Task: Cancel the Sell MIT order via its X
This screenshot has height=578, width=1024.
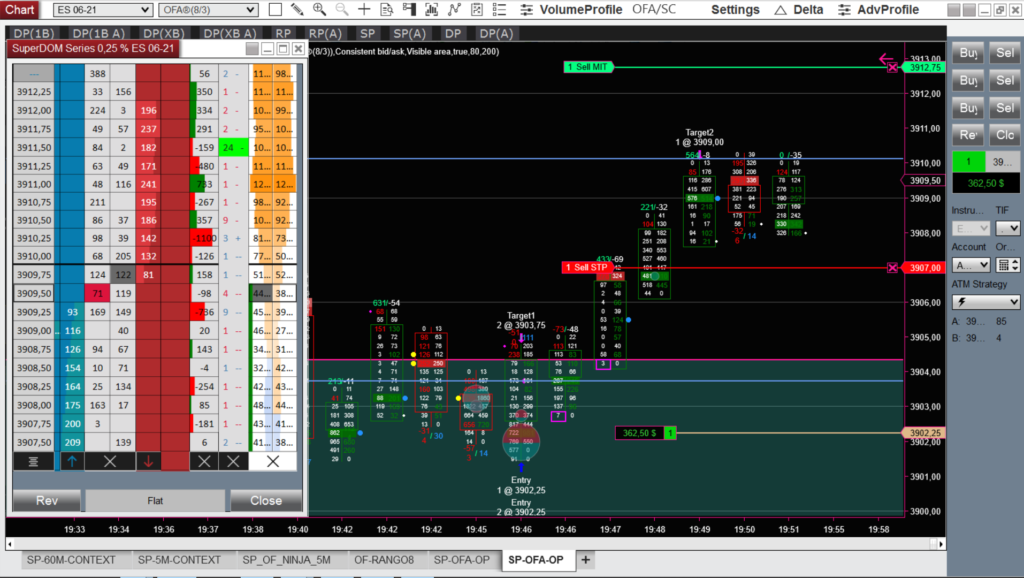Action: coord(892,67)
